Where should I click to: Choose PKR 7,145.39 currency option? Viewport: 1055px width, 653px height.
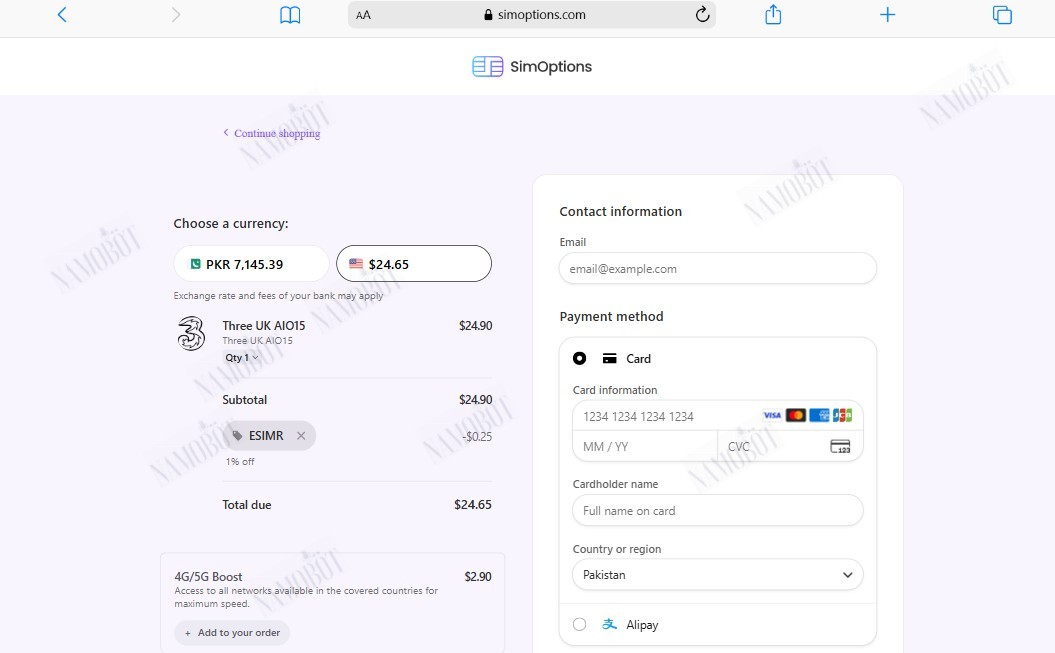pyautogui.click(x=252, y=264)
